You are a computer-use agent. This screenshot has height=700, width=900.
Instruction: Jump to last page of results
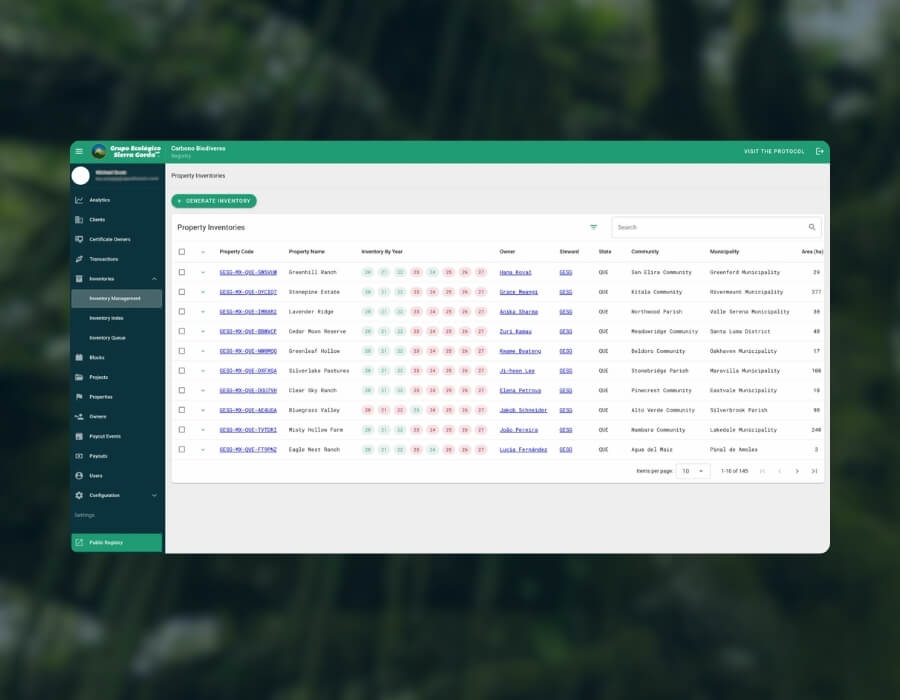814,471
